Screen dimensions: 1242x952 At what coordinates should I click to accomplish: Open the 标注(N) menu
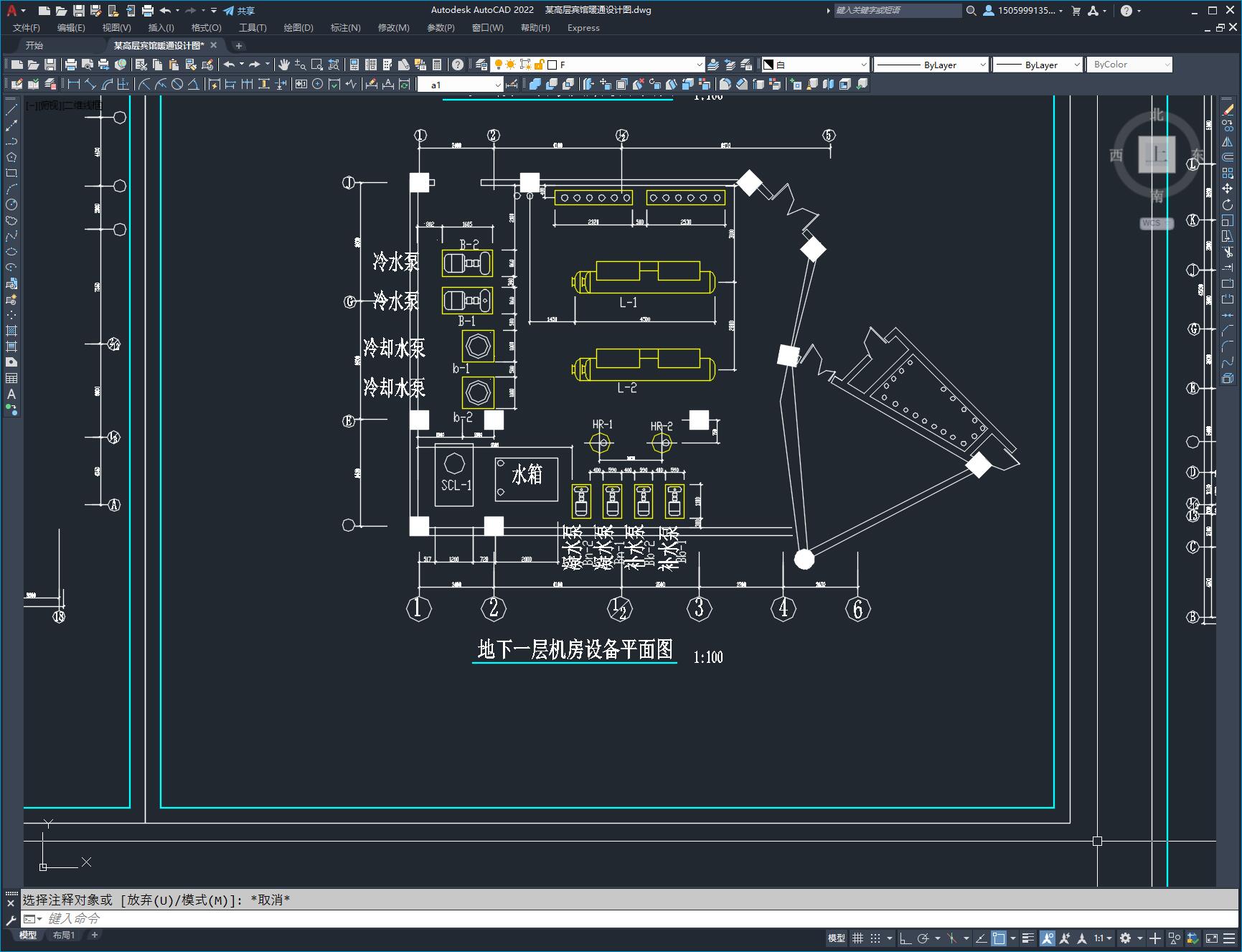coord(345,28)
